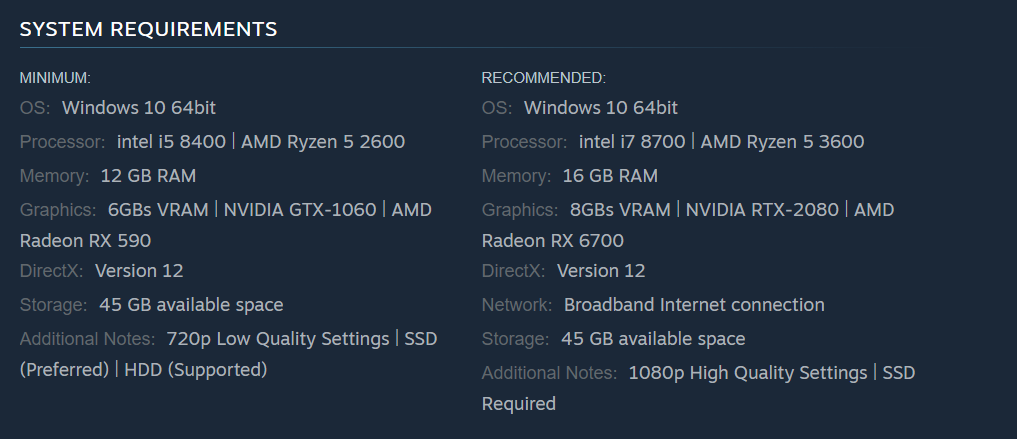The height and width of the screenshot is (439, 1017).
Task: Click recommended processor text intel i7 8700
Action: (x=632, y=141)
